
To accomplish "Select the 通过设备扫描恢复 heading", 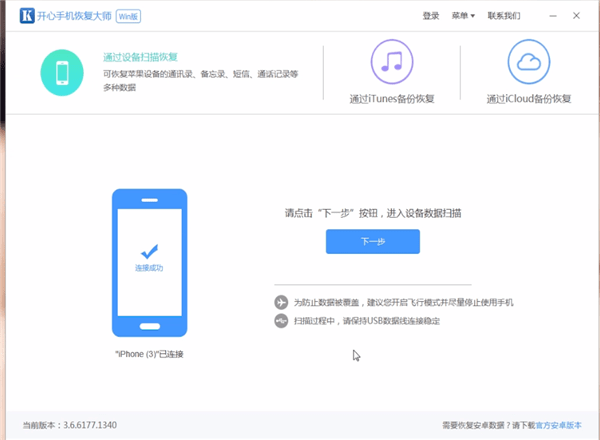I will (140, 57).
